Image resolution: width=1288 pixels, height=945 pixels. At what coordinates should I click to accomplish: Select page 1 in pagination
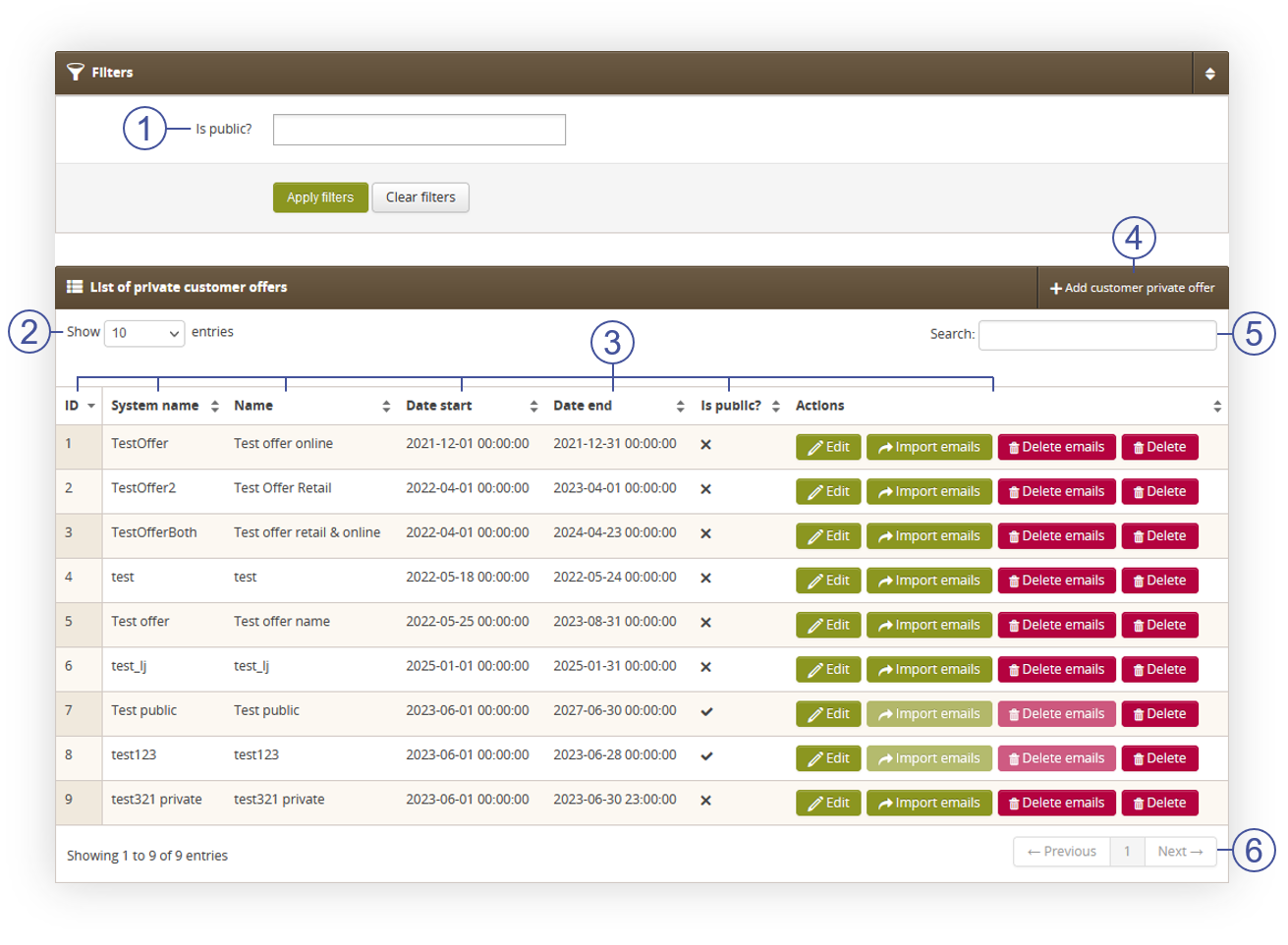click(x=1127, y=852)
